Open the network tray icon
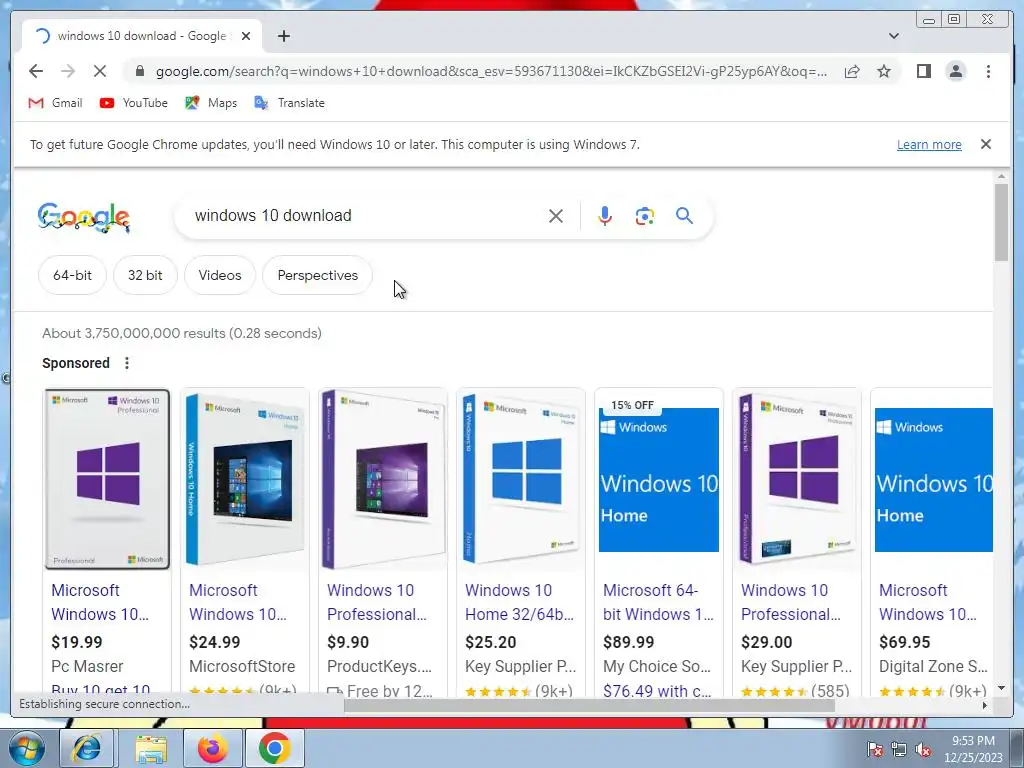Screen dimensions: 1024x768 899,750
